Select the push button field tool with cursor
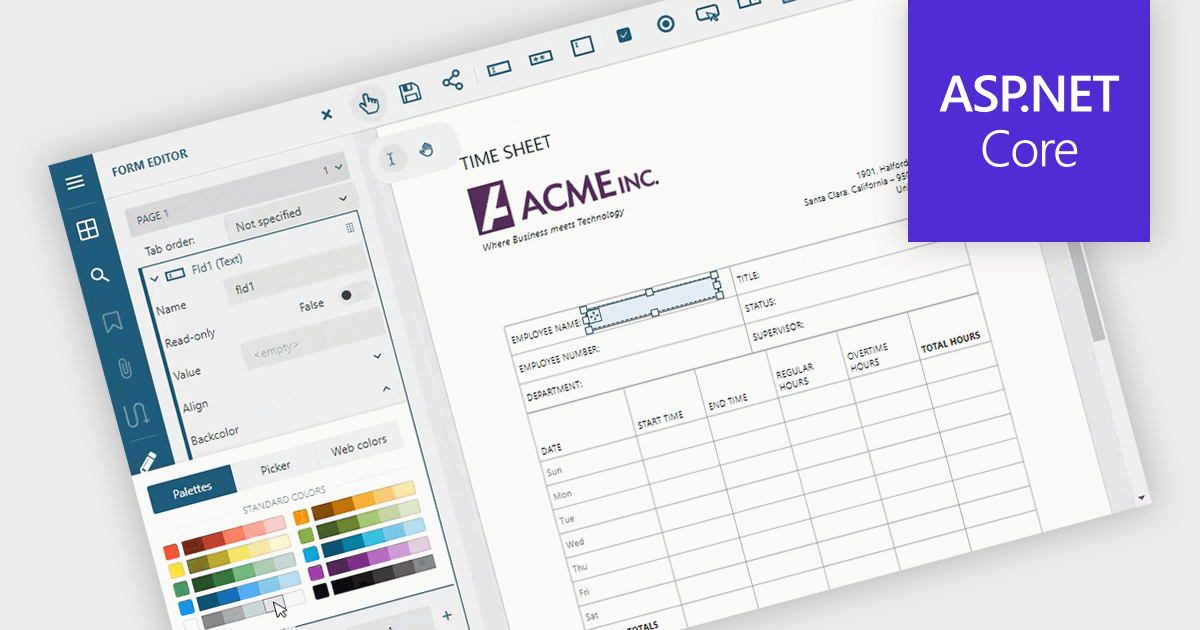1200x630 pixels. [x=707, y=13]
